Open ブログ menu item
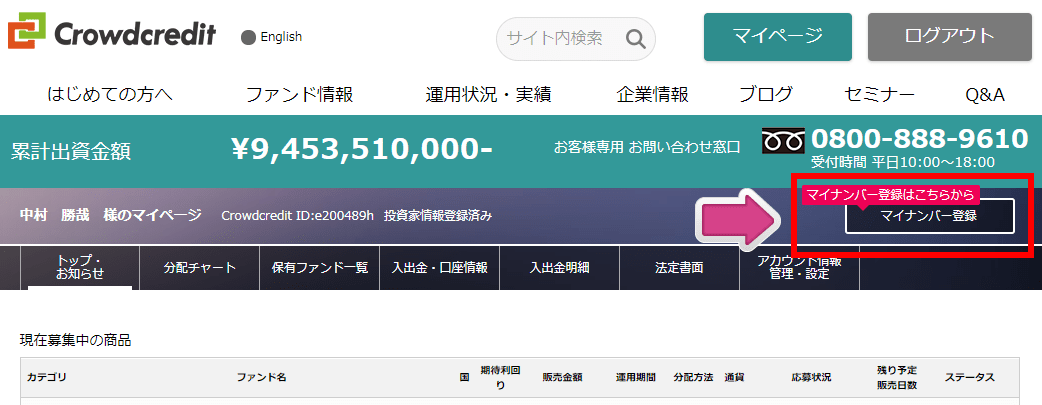1042x405 pixels. [x=766, y=94]
